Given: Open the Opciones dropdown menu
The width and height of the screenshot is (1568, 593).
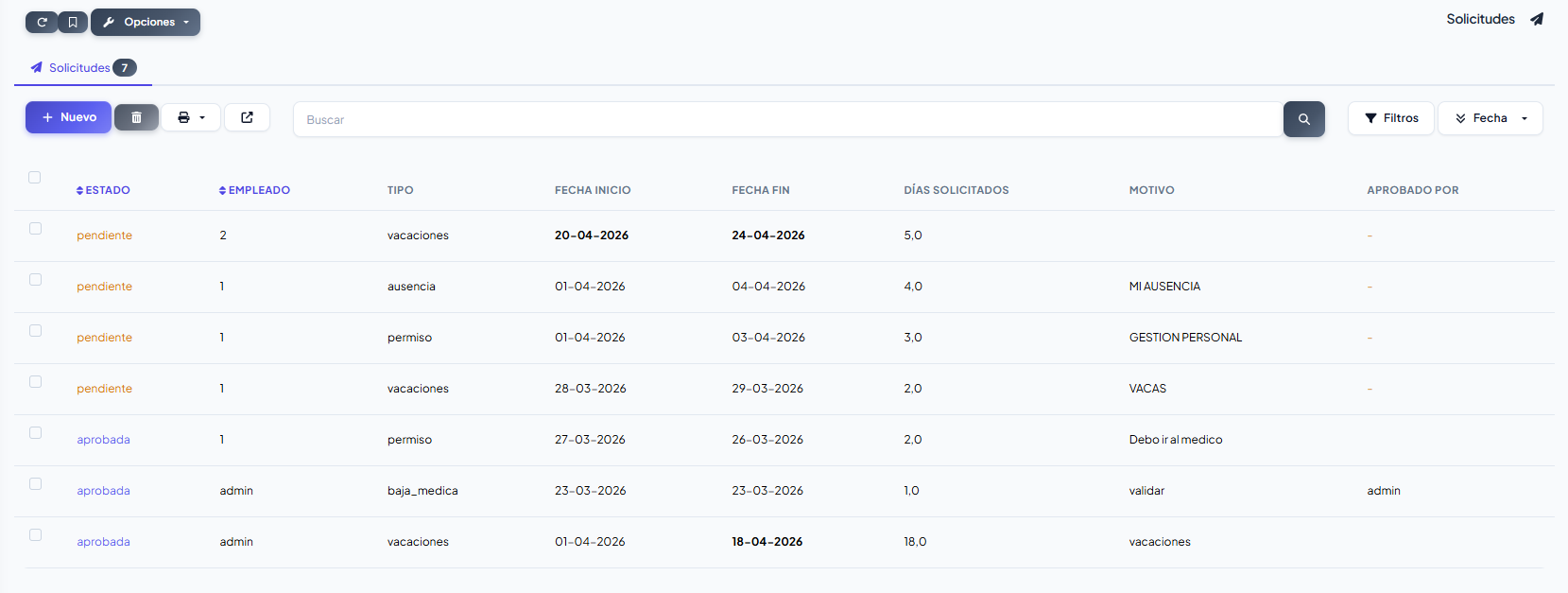Looking at the screenshot, I should (x=146, y=22).
